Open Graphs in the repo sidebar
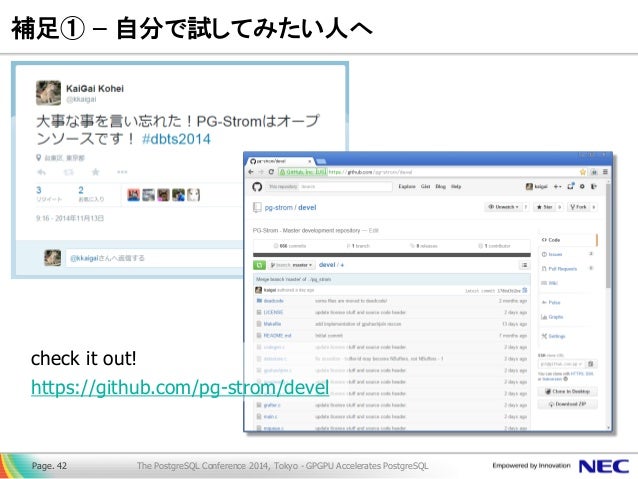638x479 pixels. [553, 317]
